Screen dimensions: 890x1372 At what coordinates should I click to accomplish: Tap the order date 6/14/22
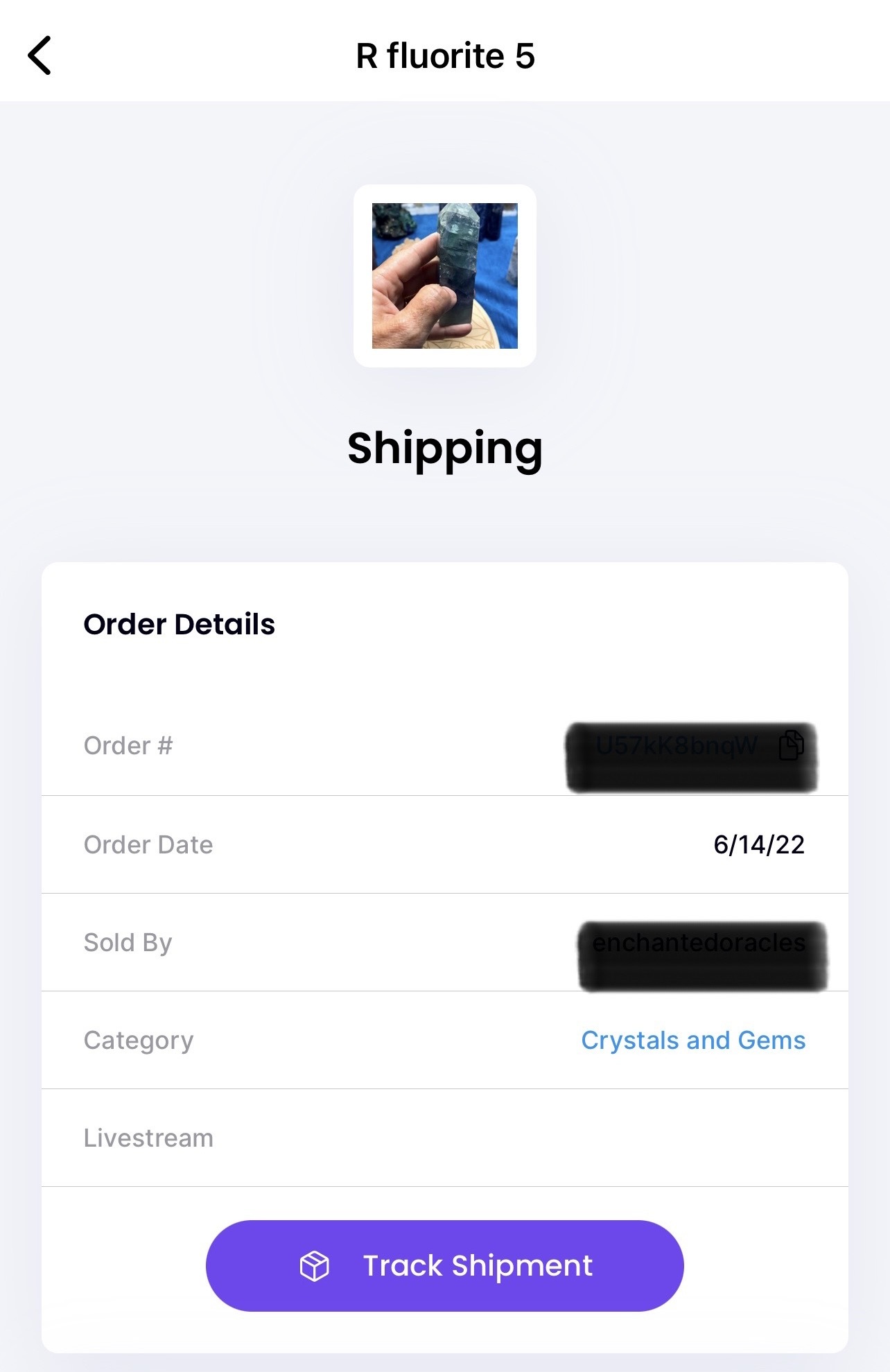(759, 844)
